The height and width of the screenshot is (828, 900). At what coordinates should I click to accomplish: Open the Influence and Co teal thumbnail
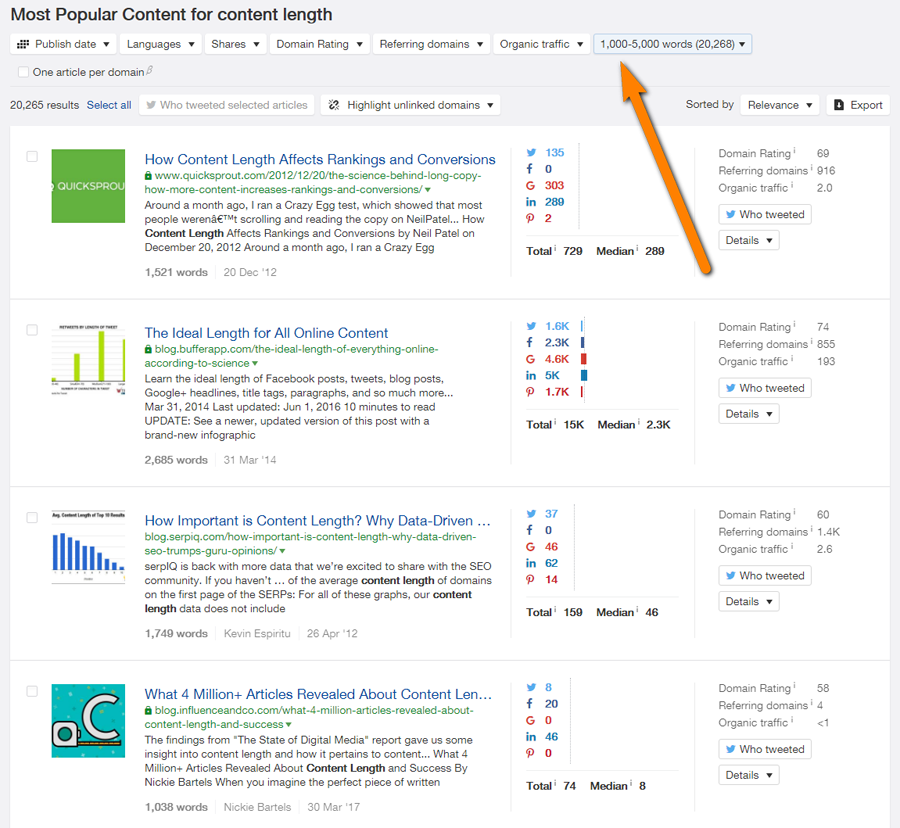click(x=88, y=721)
